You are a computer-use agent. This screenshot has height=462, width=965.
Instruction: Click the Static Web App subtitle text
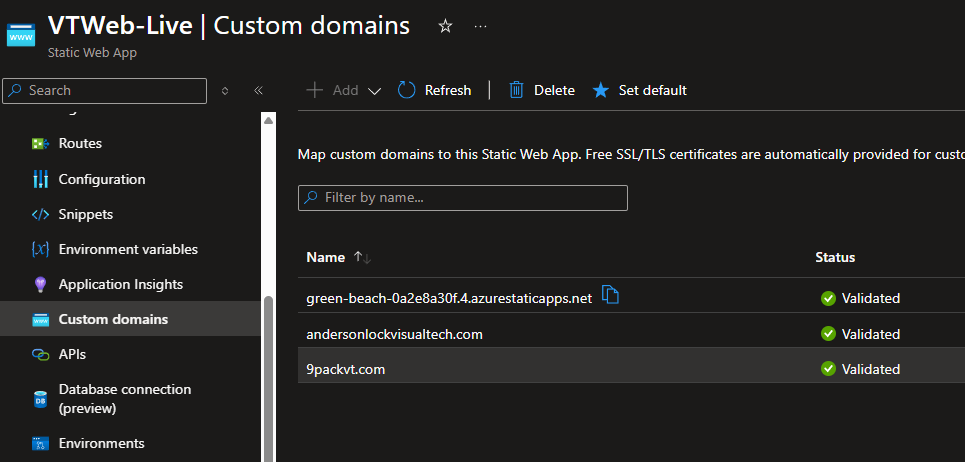pyautogui.click(x=92, y=53)
